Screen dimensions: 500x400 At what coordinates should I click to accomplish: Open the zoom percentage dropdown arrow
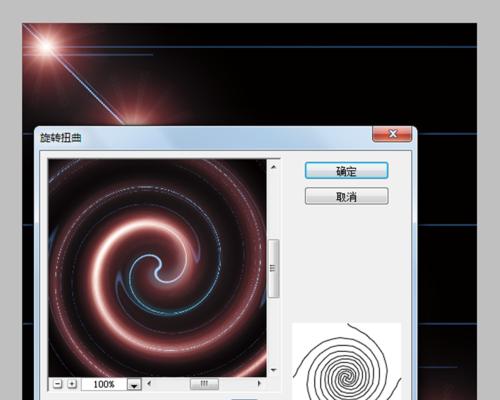[x=134, y=385]
